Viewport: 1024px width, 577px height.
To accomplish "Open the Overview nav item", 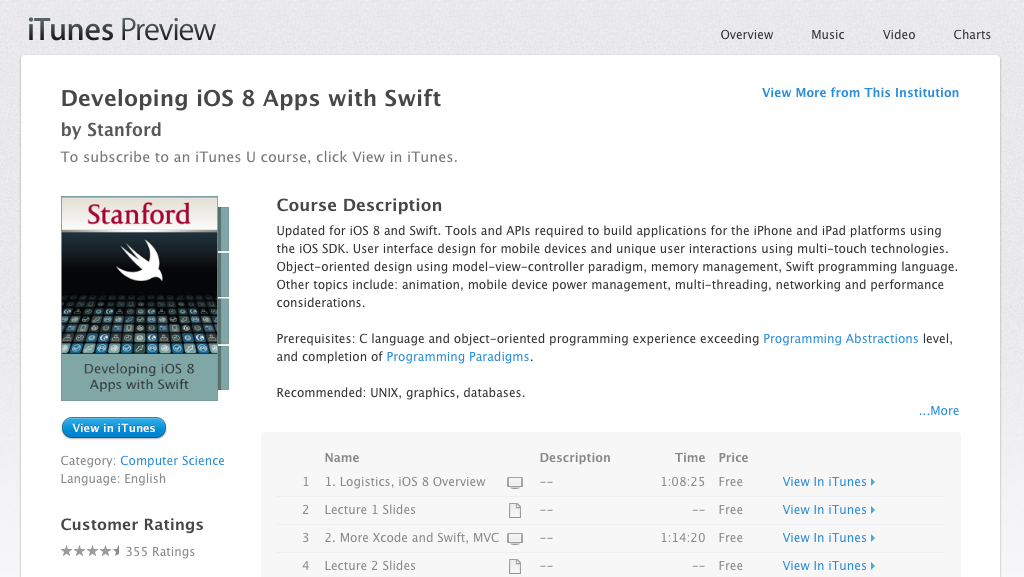I will pos(746,35).
